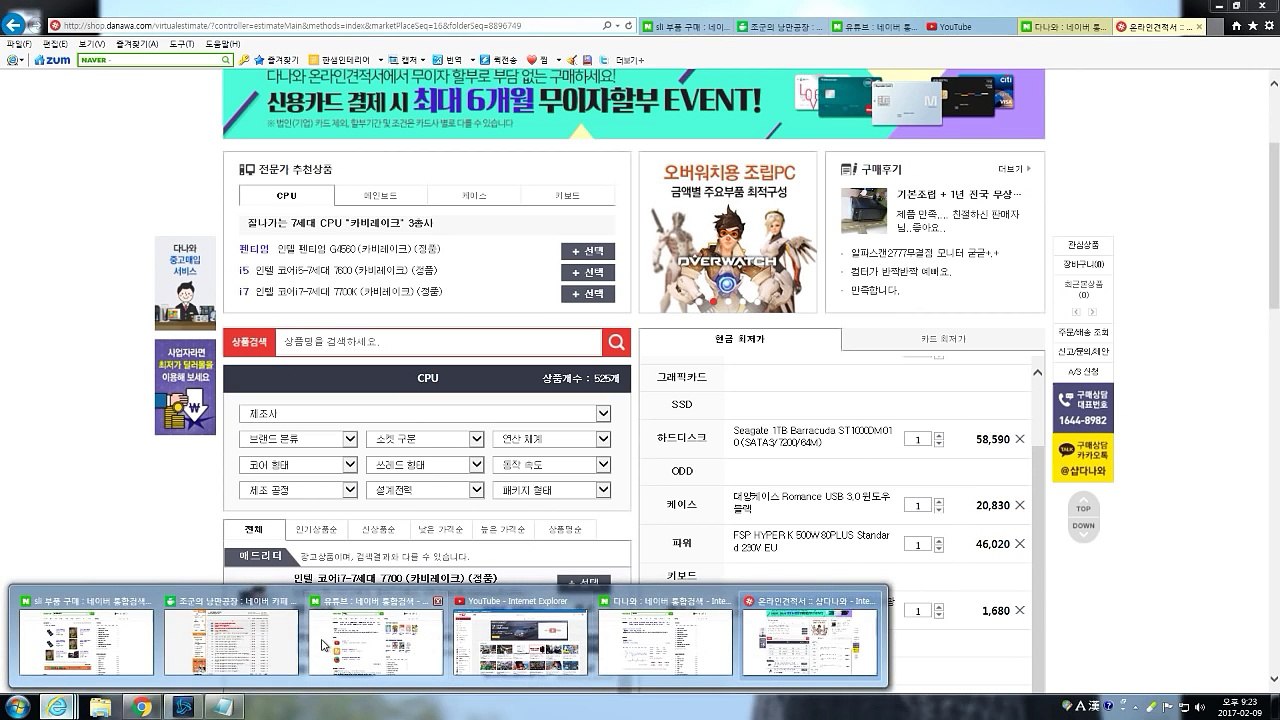
Task: Click the 6개월 무이자할부 EVENT banner
Action: pyautogui.click(x=633, y=104)
